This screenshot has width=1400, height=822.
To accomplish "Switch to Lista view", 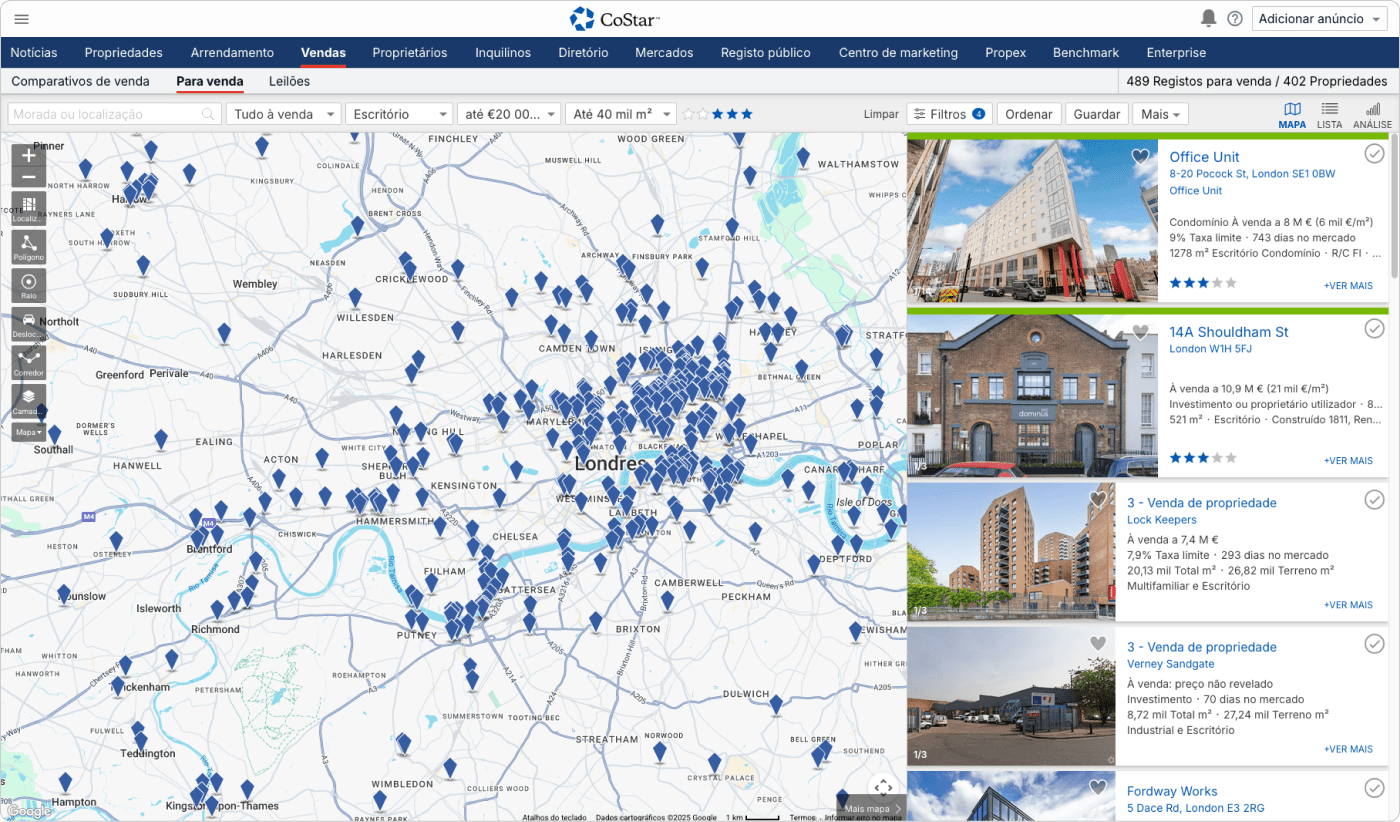I will click(1329, 114).
